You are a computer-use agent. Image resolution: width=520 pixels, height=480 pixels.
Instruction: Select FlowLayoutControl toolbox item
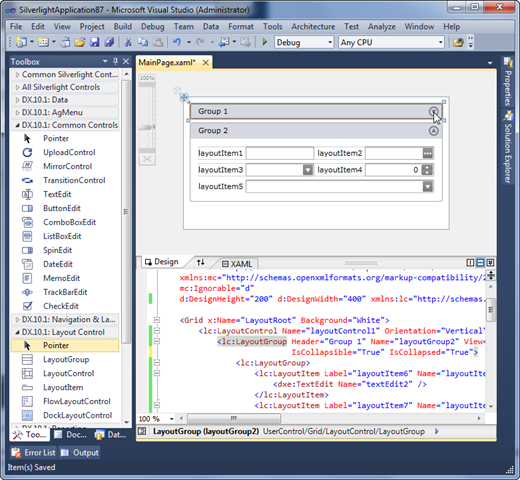pos(77,402)
